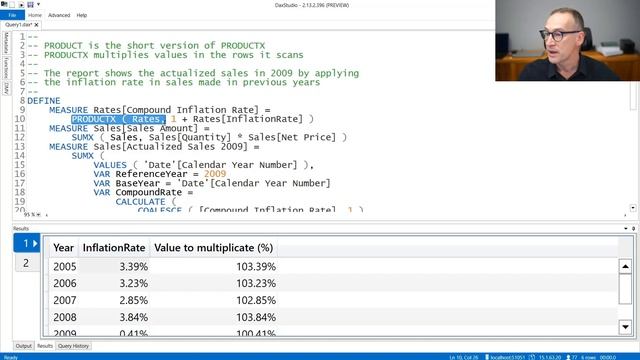Click the results grid scroll down arrow
The width and height of the screenshot is (640, 360).
click(625, 327)
